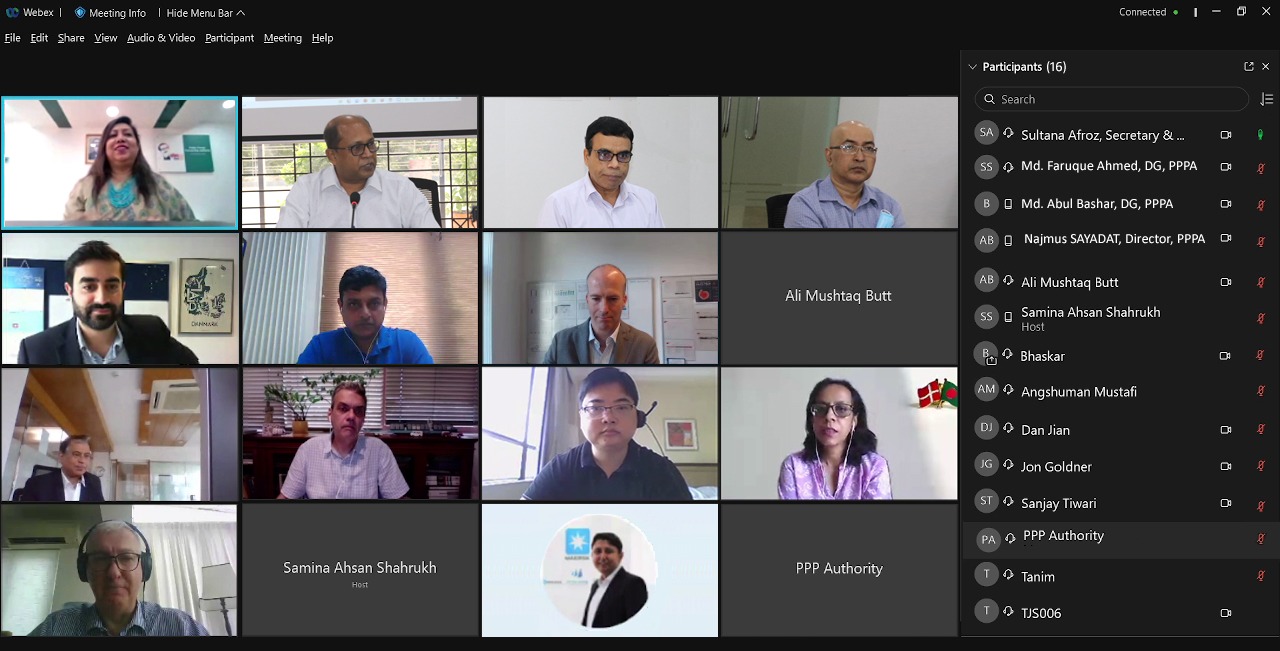Click the participant Search field
The height and width of the screenshot is (651, 1280).
click(1111, 99)
